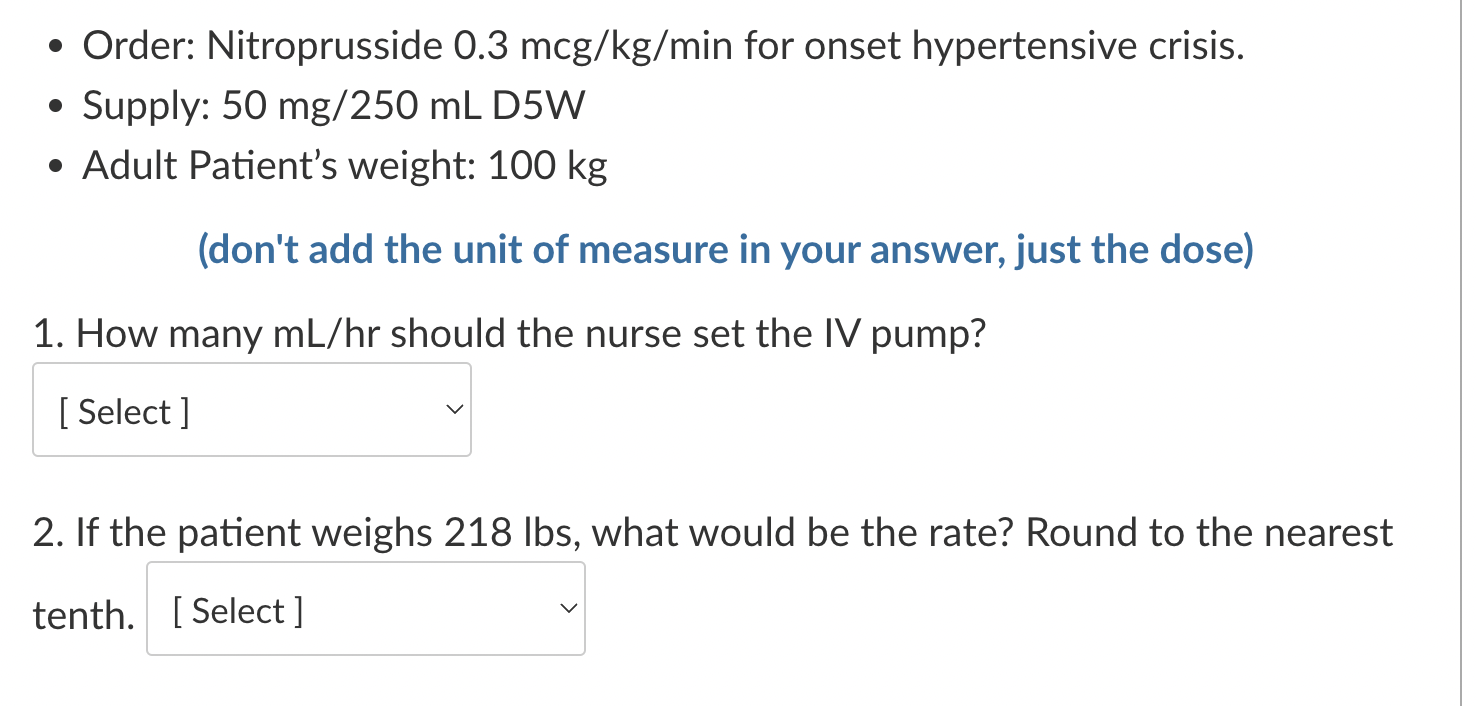Viewport: 1476px width, 706px height.
Task: Click the 100 kg weight value
Action: pos(547,165)
